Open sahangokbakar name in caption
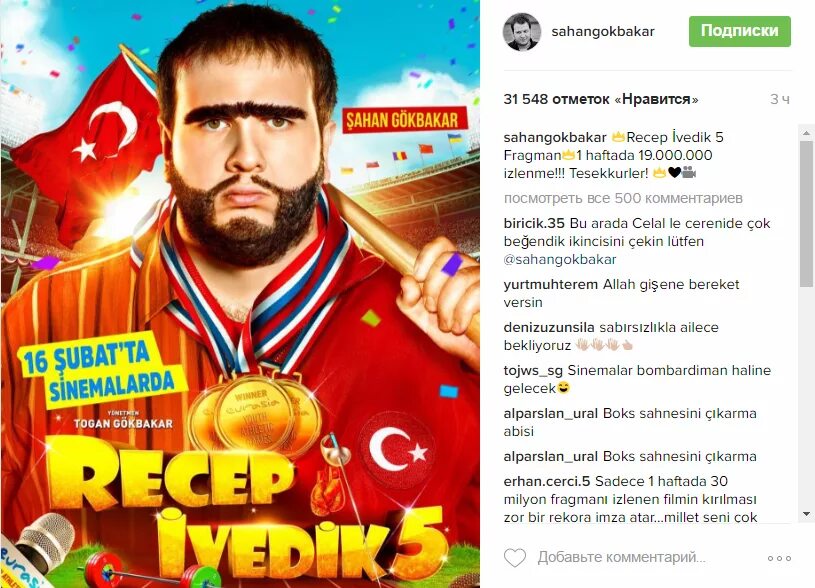Screen dimensions: 815x588 555,138
